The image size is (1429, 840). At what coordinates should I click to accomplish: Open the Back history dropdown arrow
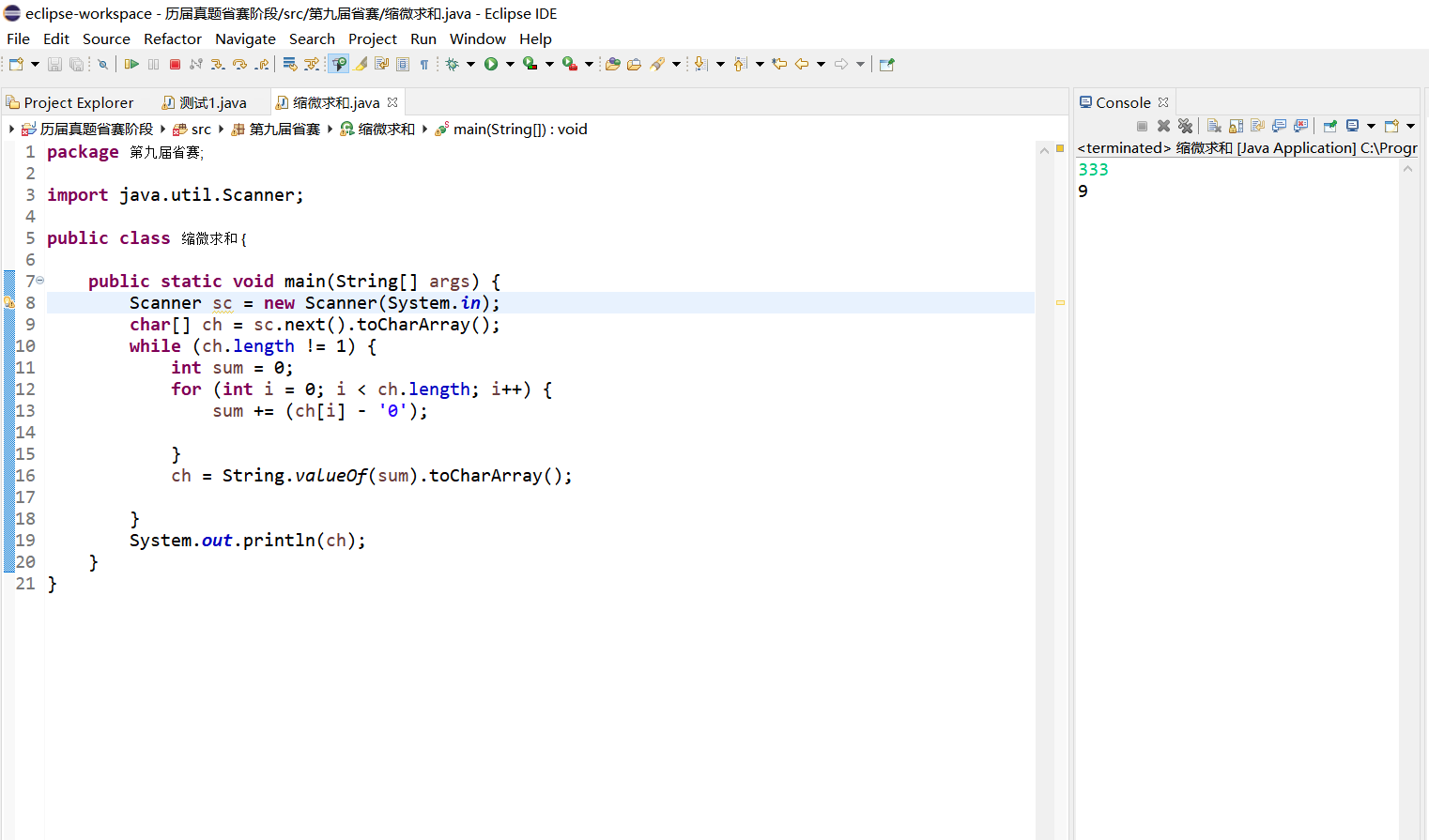821,64
